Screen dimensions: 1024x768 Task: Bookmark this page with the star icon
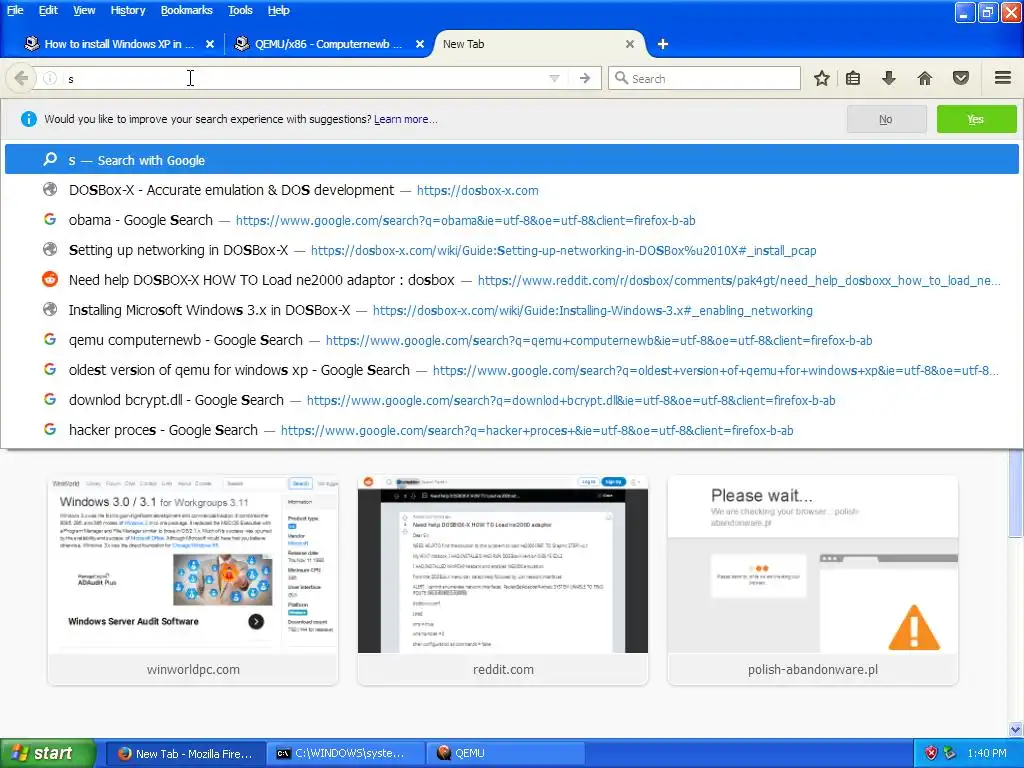tap(822, 78)
